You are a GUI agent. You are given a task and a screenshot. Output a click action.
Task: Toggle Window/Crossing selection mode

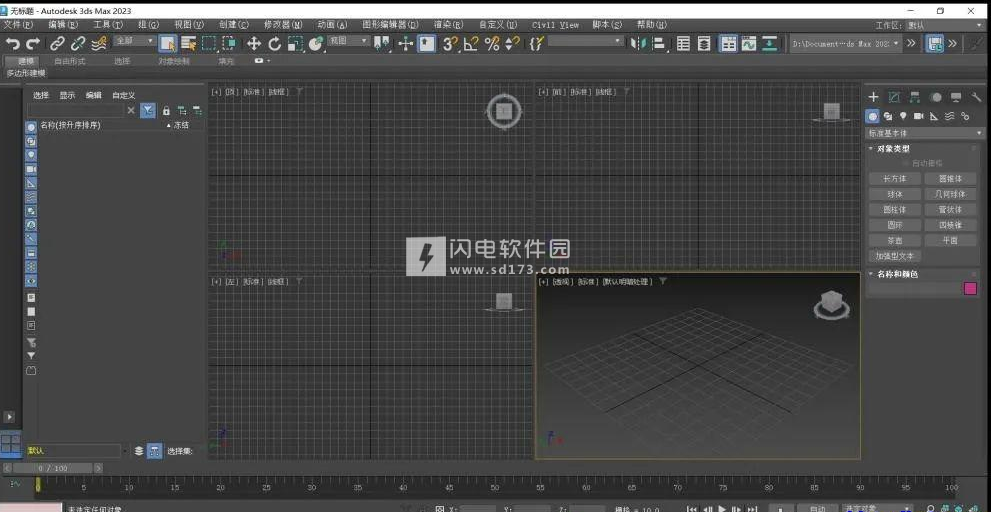click(x=229, y=43)
